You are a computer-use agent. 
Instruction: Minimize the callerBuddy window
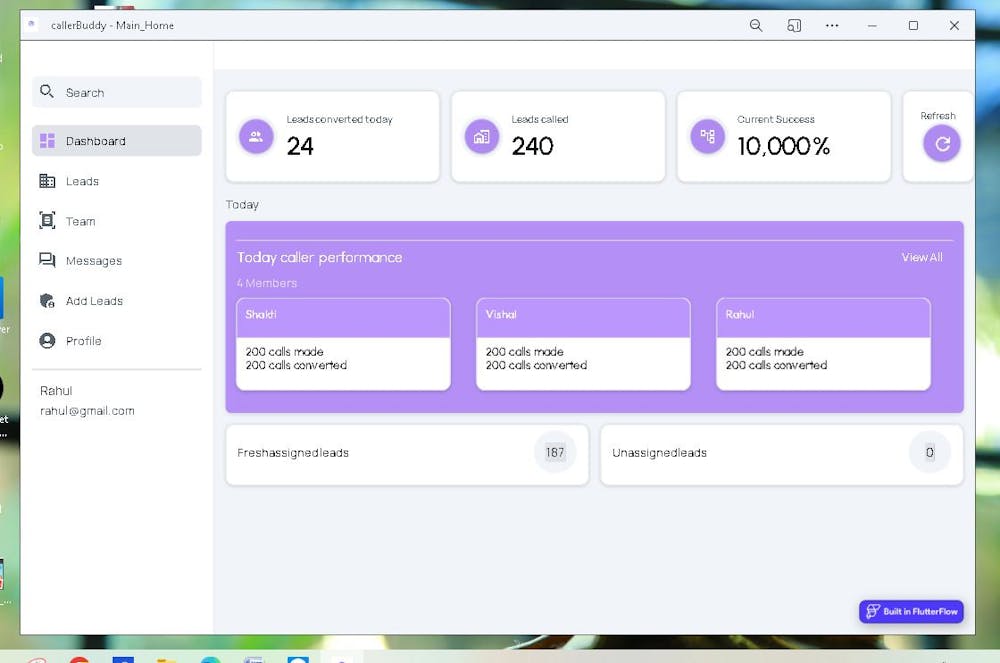(x=872, y=26)
